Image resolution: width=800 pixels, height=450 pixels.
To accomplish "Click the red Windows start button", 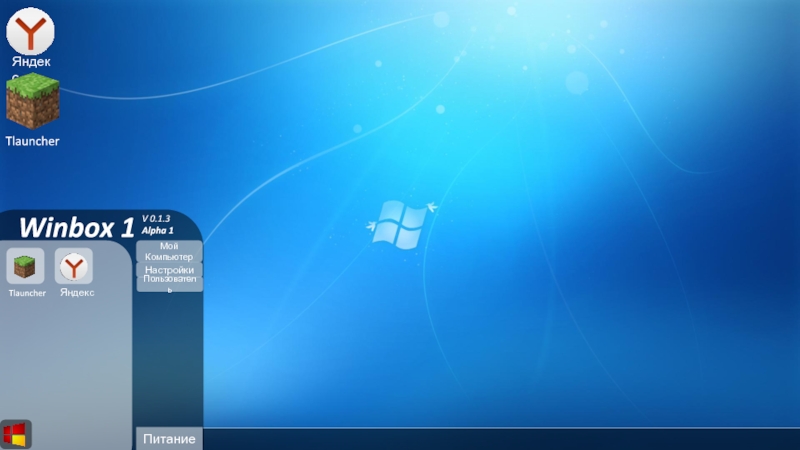I will [15, 434].
